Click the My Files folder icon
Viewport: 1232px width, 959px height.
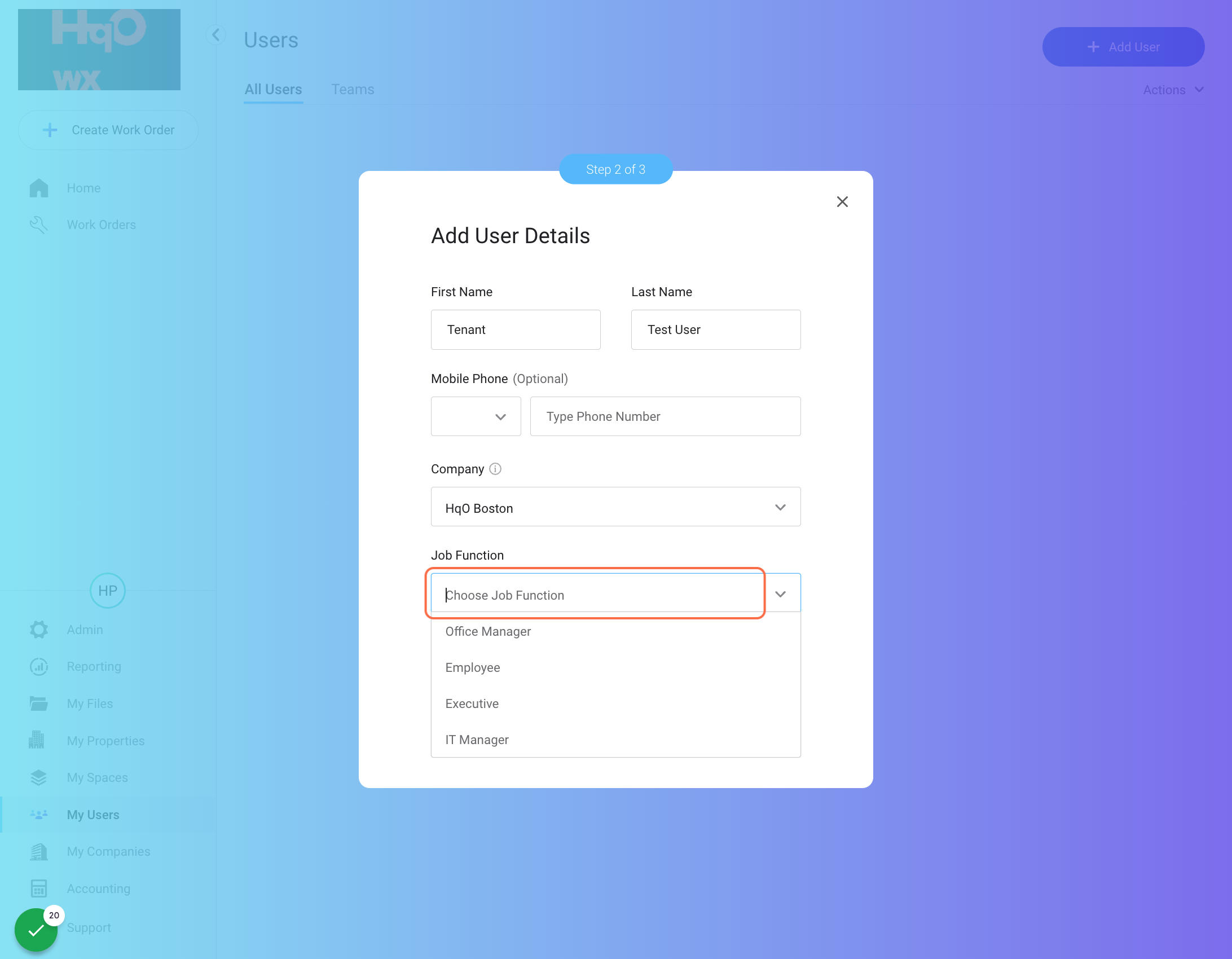click(38, 703)
